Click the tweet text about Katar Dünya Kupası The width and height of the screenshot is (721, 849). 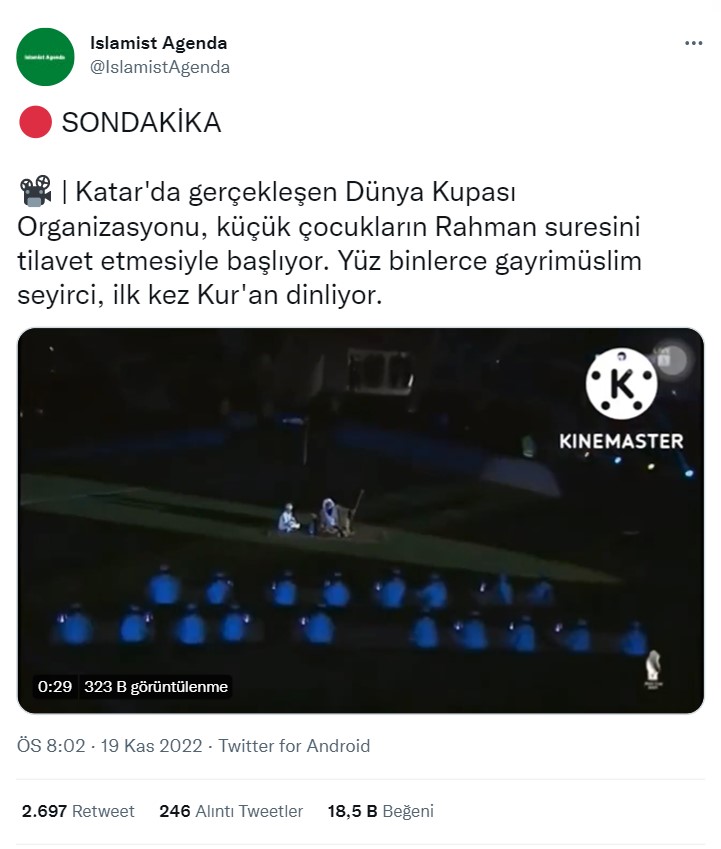tap(329, 244)
